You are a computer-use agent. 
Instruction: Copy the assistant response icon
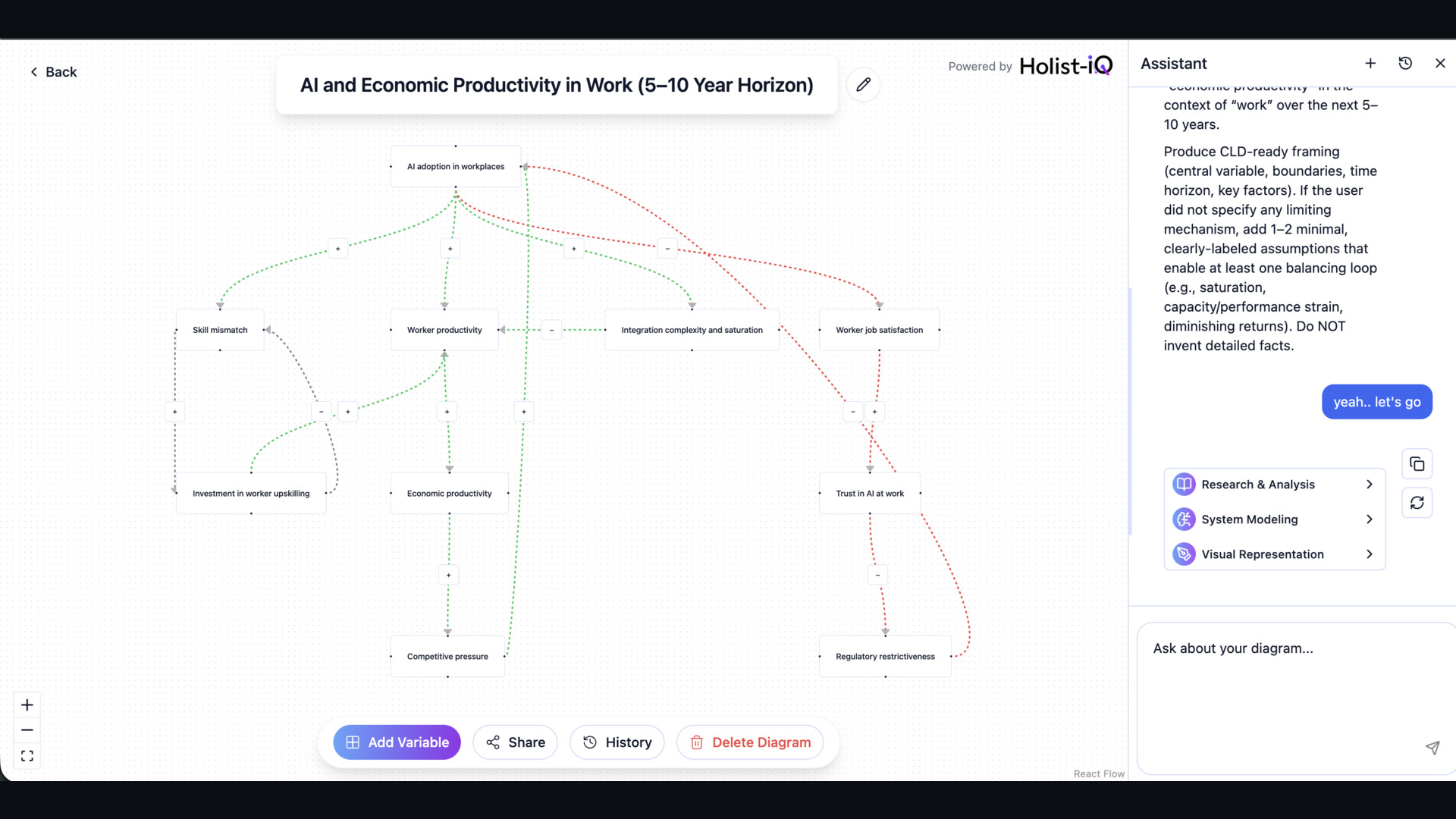(1417, 464)
